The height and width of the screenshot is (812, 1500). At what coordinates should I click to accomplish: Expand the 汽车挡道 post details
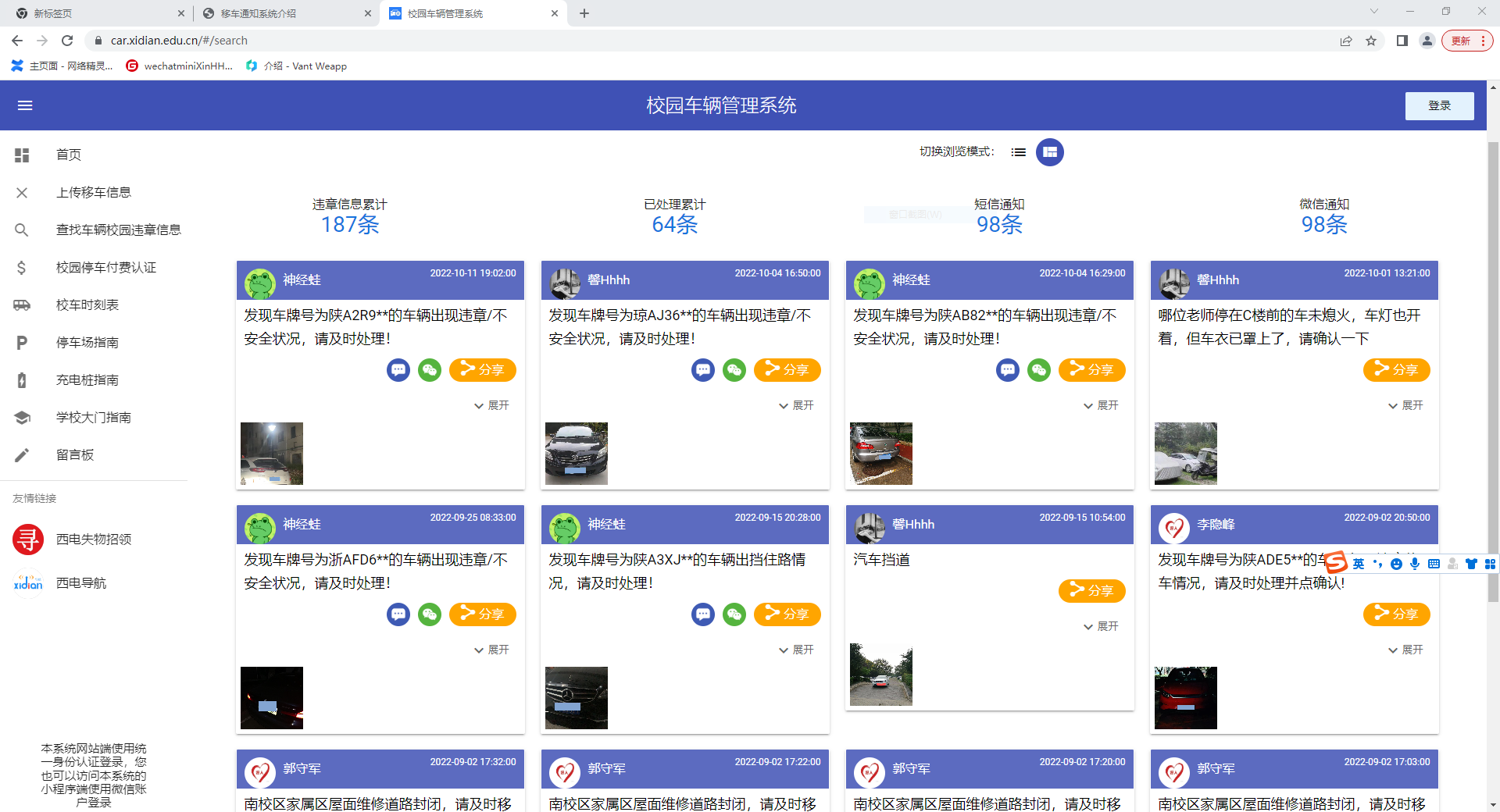(1101, 626)
